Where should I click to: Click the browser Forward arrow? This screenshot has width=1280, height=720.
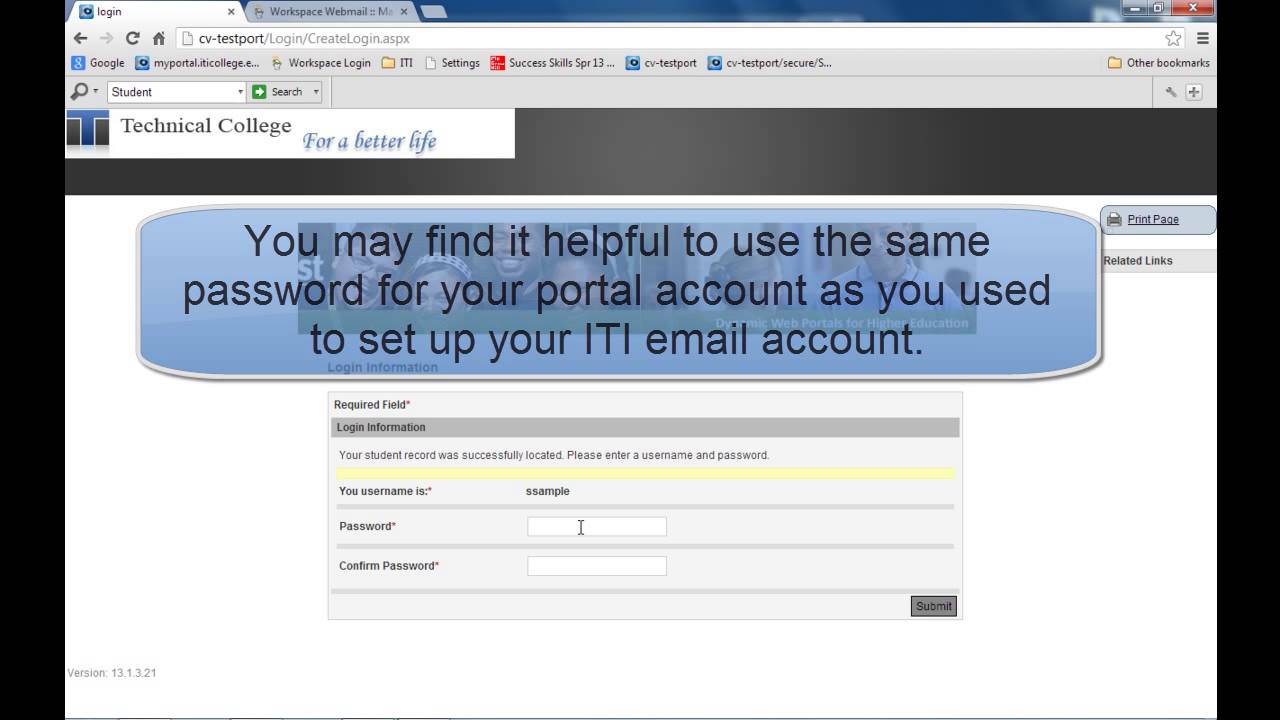coord(106,38)
